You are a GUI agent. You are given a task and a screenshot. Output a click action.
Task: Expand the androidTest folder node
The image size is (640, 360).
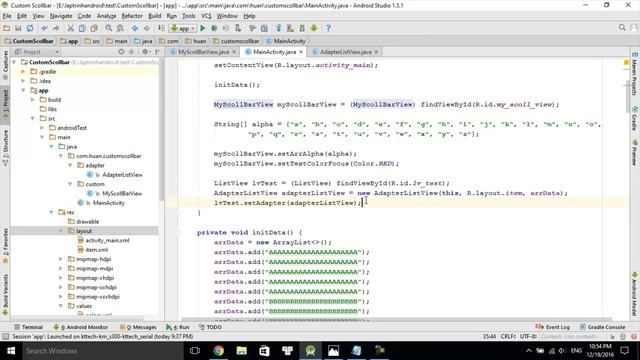click(x=42, y=128)
